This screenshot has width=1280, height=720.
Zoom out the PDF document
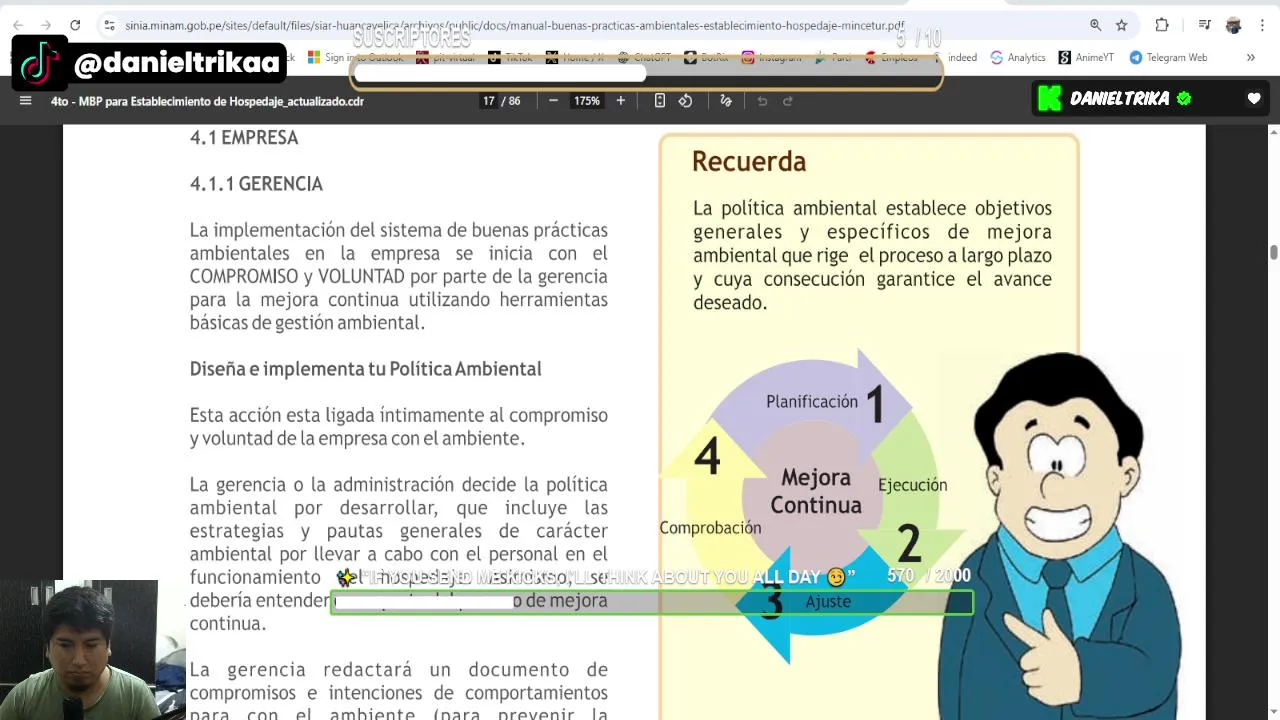553,101
